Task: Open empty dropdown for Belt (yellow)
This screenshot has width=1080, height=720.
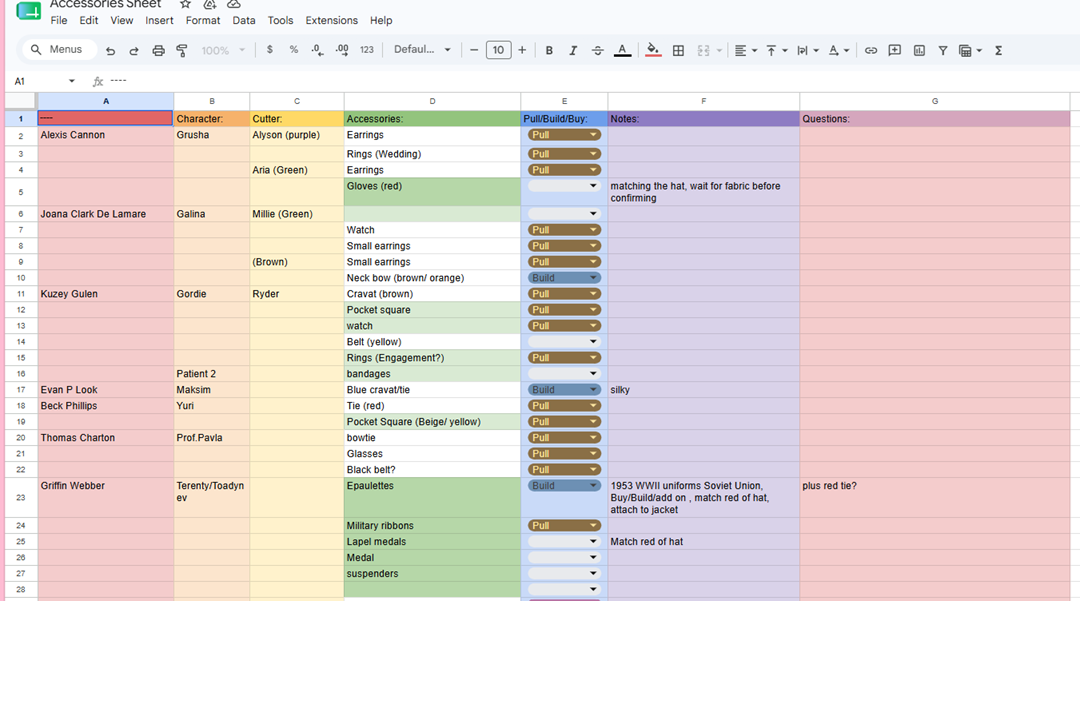Action: (x=564, y=342)
